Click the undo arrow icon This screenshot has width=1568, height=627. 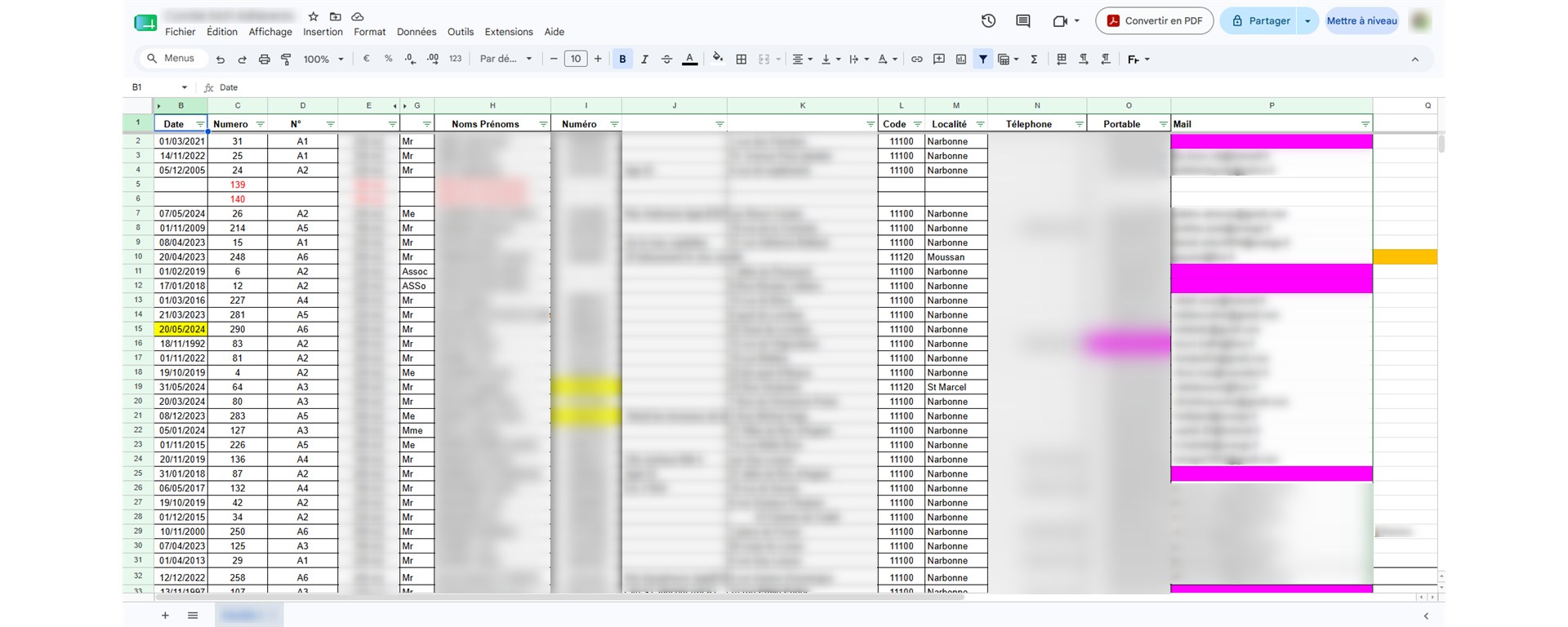point(220,60)
